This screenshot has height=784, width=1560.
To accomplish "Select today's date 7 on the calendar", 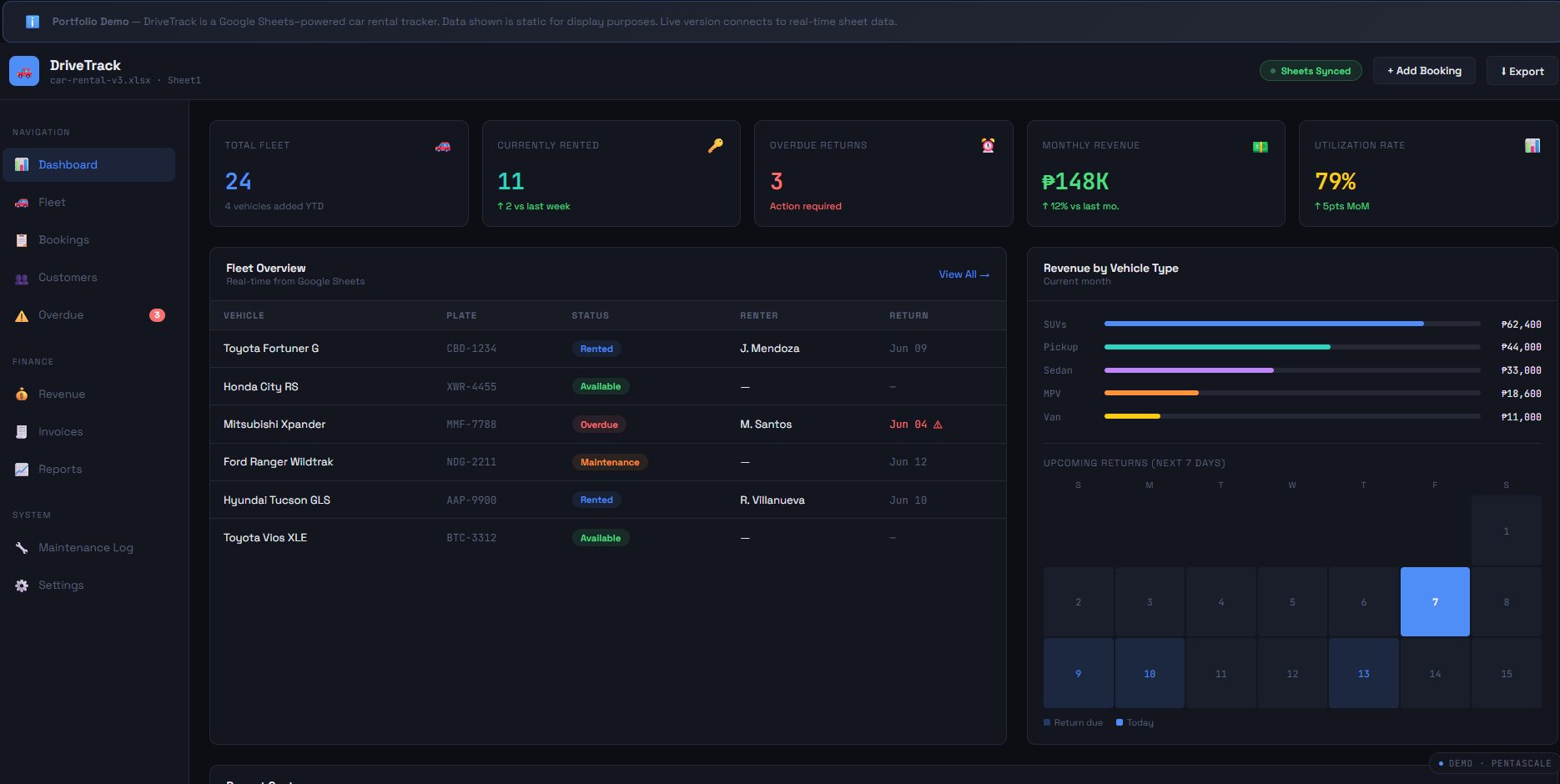I will click(x=1435, y=602).
